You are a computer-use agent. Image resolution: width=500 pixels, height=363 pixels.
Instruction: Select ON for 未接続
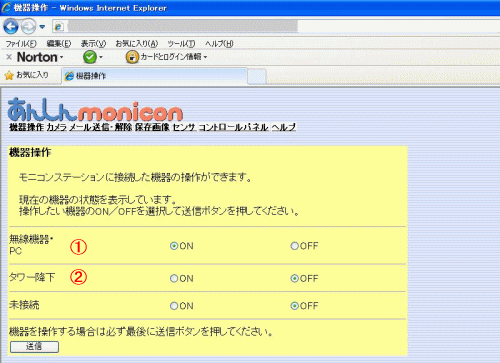pyautogui.click(x=174, y=306)
